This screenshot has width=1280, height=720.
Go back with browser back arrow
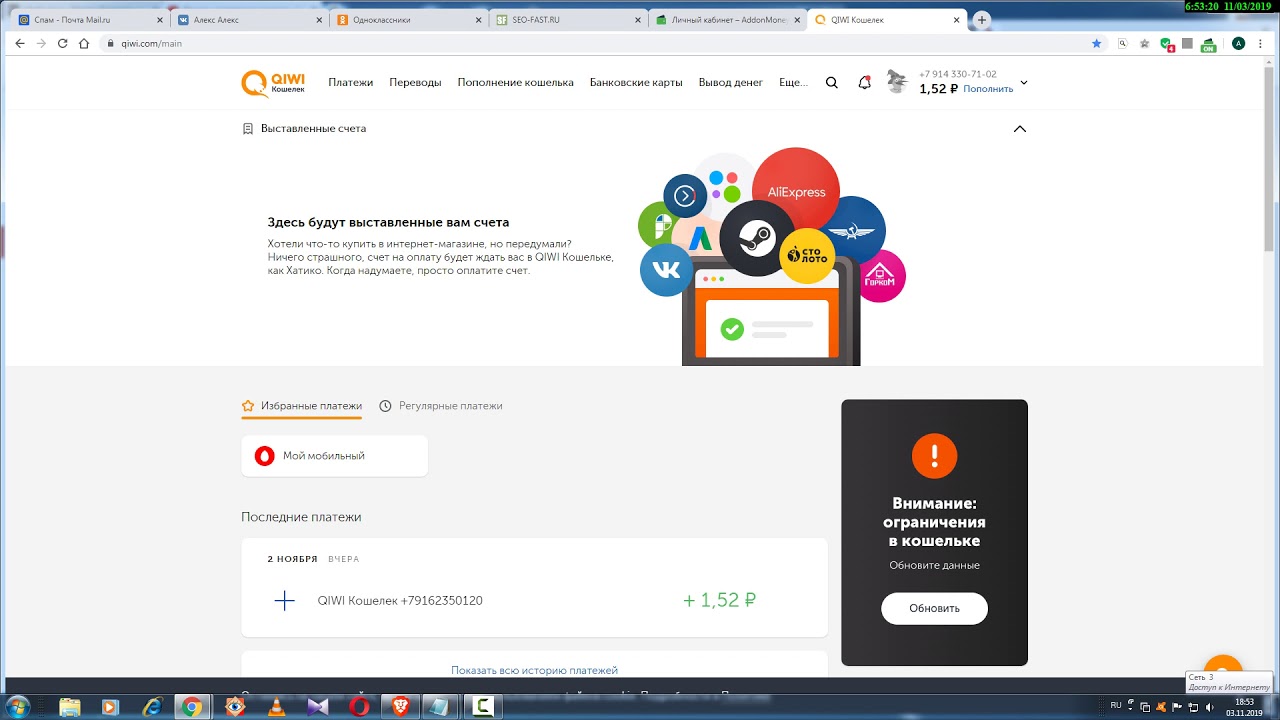click(19, 43)
